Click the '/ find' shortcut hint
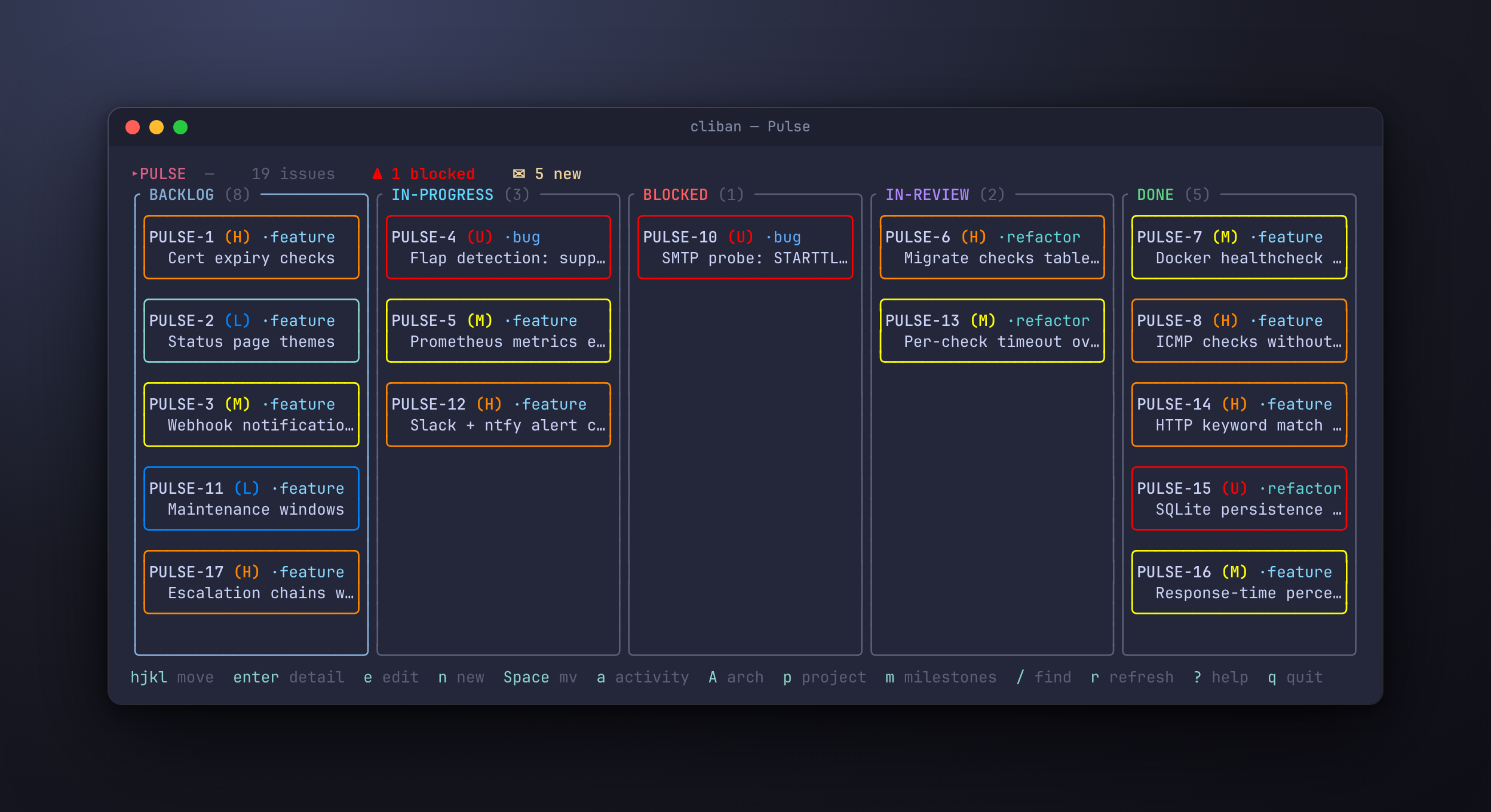 click(1044, 677)
